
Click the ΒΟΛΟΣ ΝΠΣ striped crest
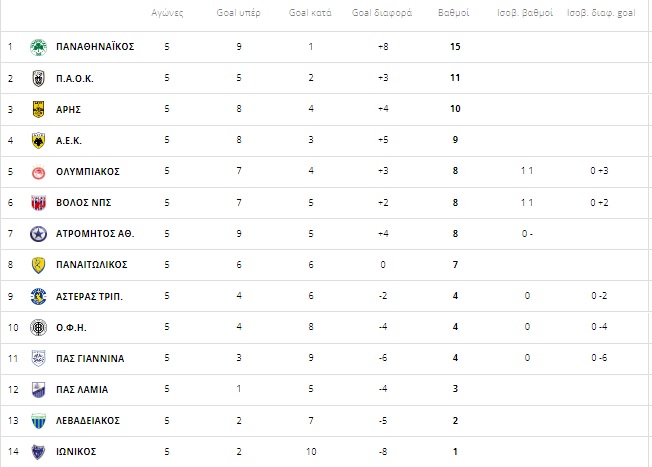pyautogui.click(x=39, y=203)
